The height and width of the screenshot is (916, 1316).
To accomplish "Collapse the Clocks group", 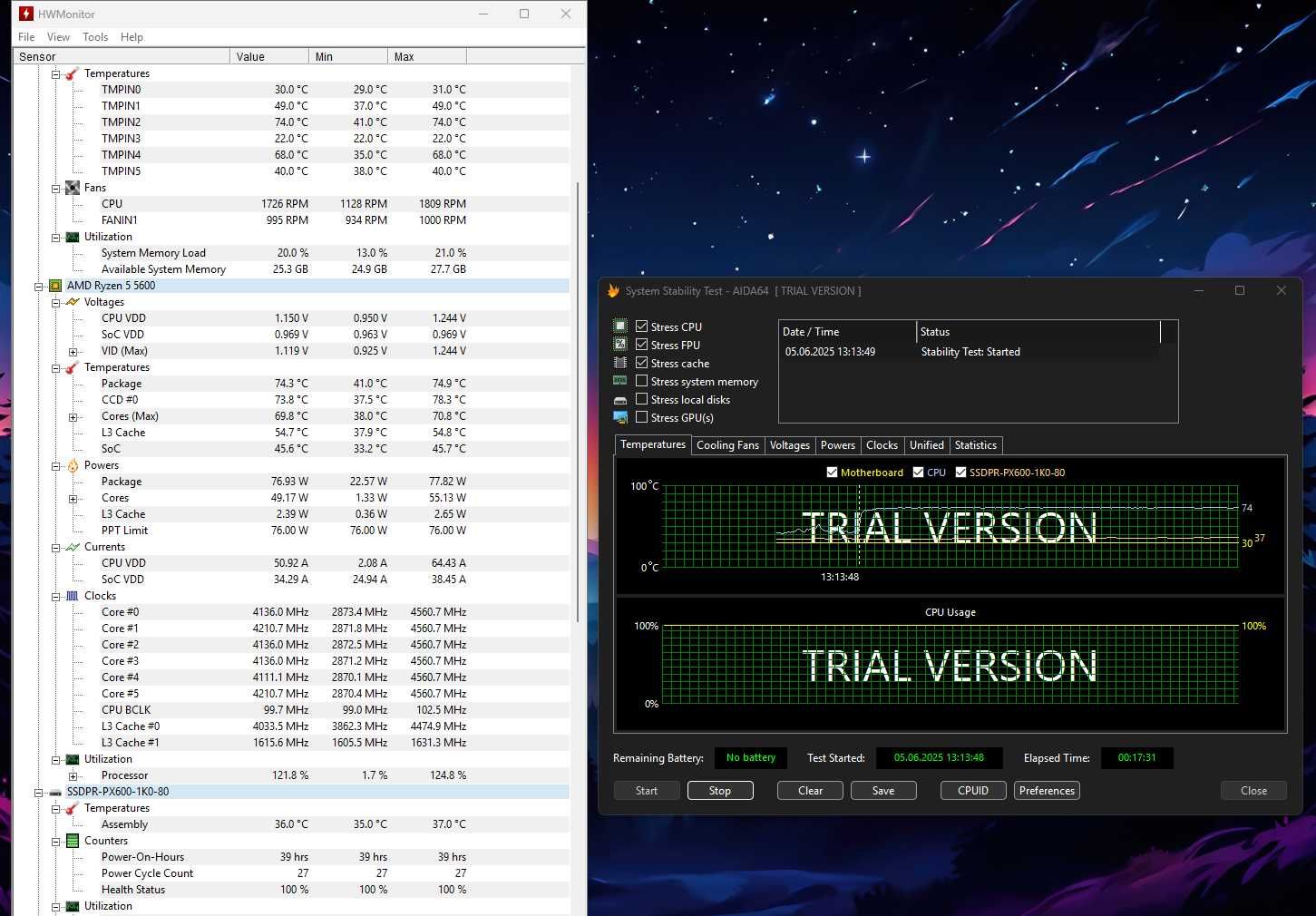I will [x=55, y=596].
